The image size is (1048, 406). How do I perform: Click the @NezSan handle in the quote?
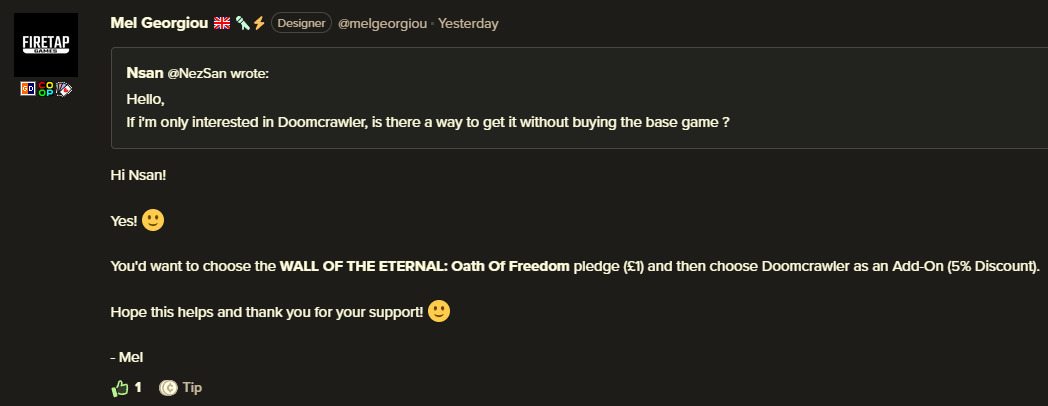click(x=197, y=74)
